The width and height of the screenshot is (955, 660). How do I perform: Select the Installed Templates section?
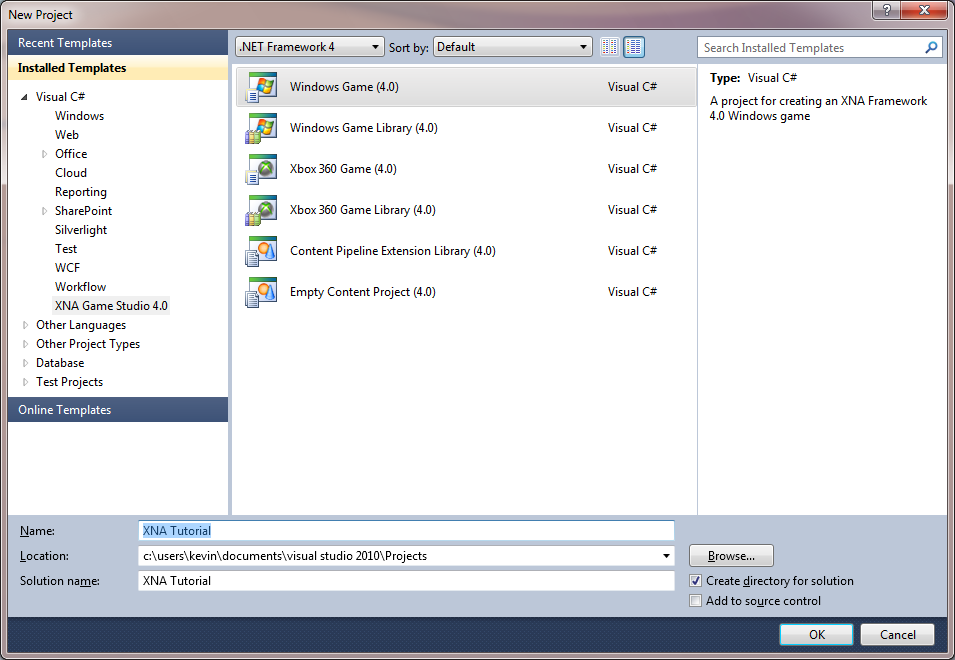click(x=118, y=68)
